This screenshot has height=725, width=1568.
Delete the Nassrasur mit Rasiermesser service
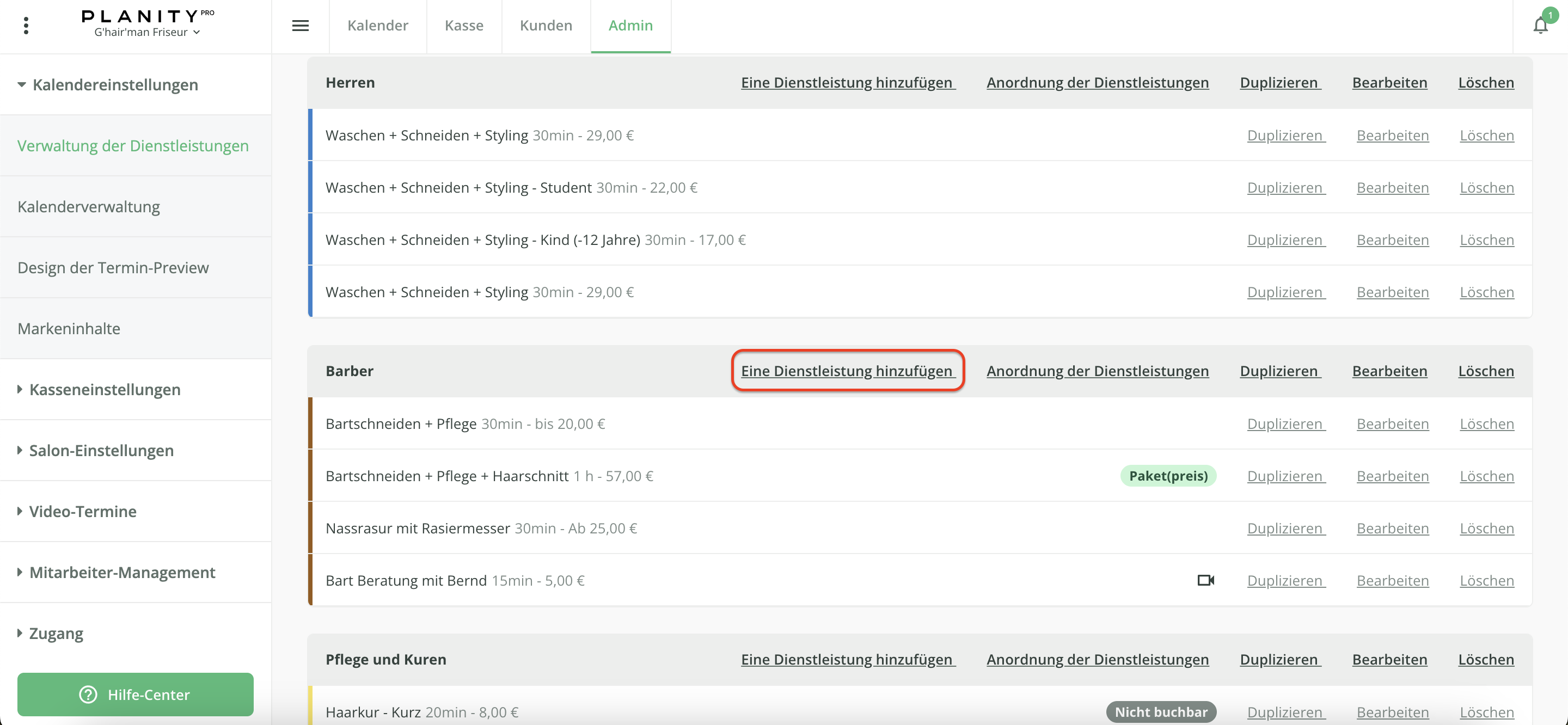click(x=1486, y=529)
